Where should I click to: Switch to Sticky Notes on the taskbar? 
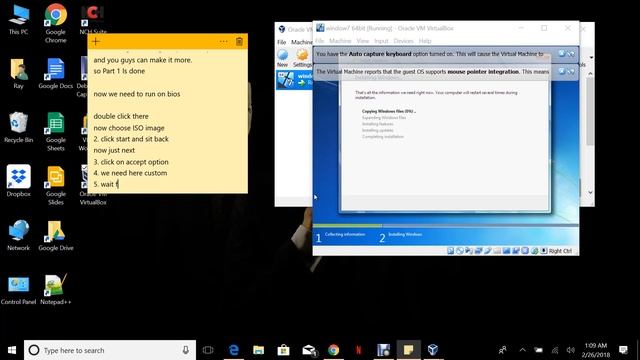coord(408,350)
